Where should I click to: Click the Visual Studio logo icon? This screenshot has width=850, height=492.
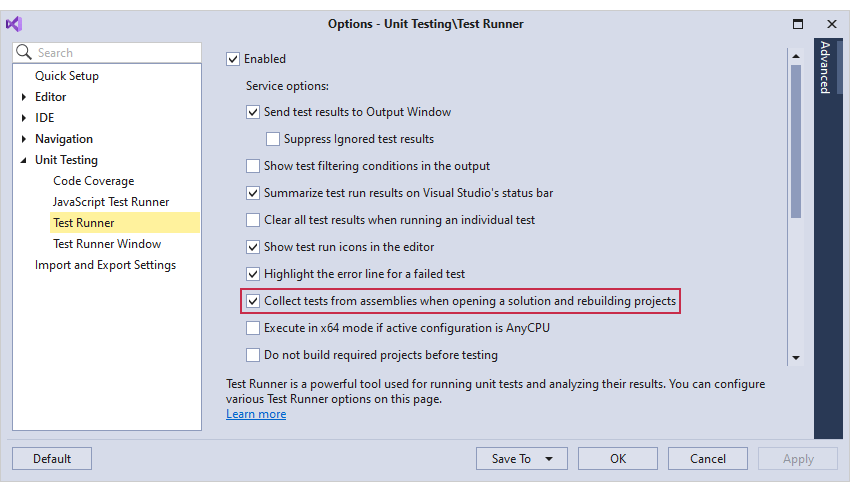tap(14, 24)
